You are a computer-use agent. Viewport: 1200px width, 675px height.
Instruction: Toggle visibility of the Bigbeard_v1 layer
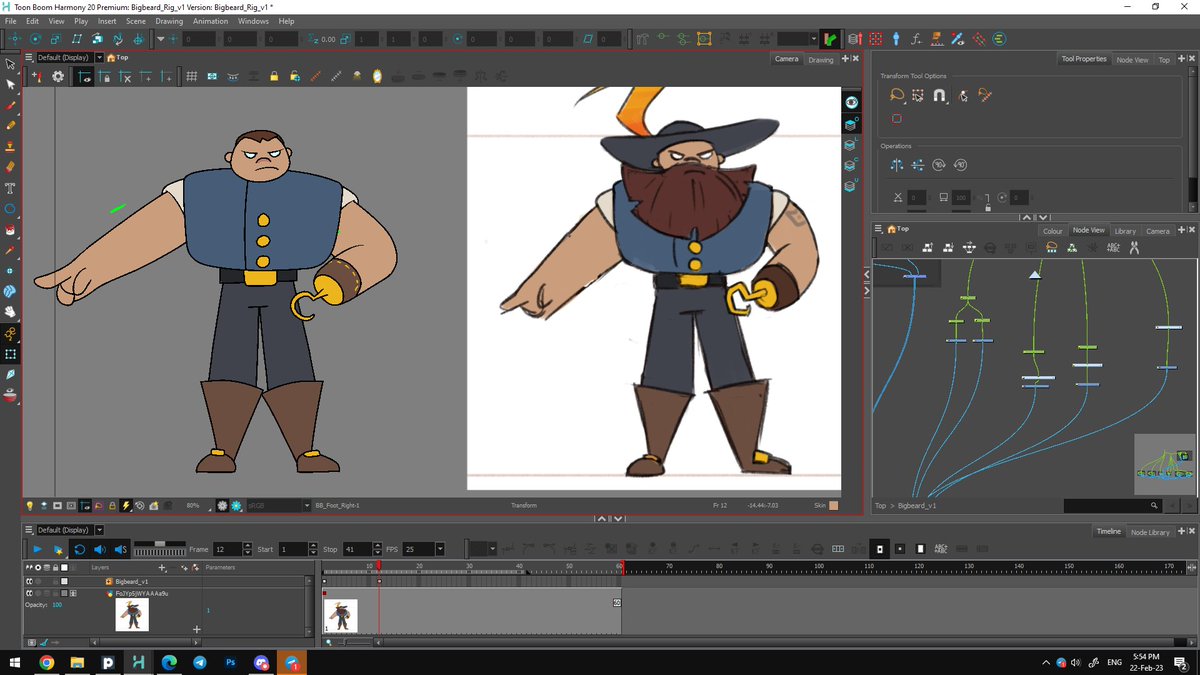click(30, 581)
